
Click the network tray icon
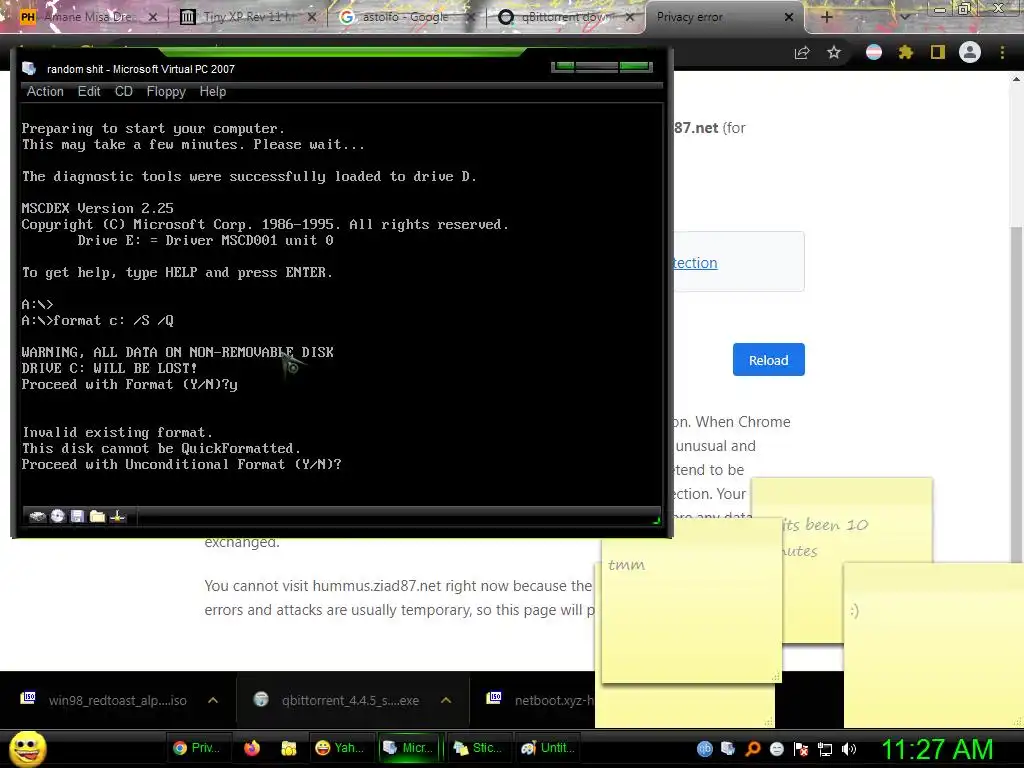(825, 749)
